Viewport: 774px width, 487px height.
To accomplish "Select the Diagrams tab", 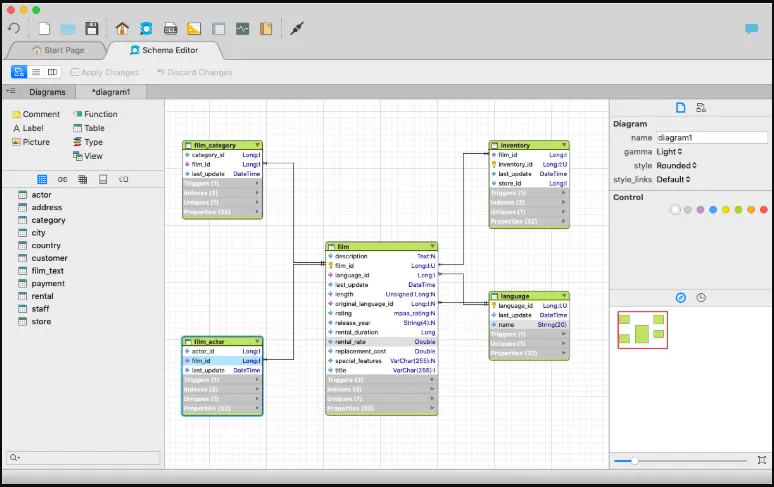I will [x=47, y=92].
